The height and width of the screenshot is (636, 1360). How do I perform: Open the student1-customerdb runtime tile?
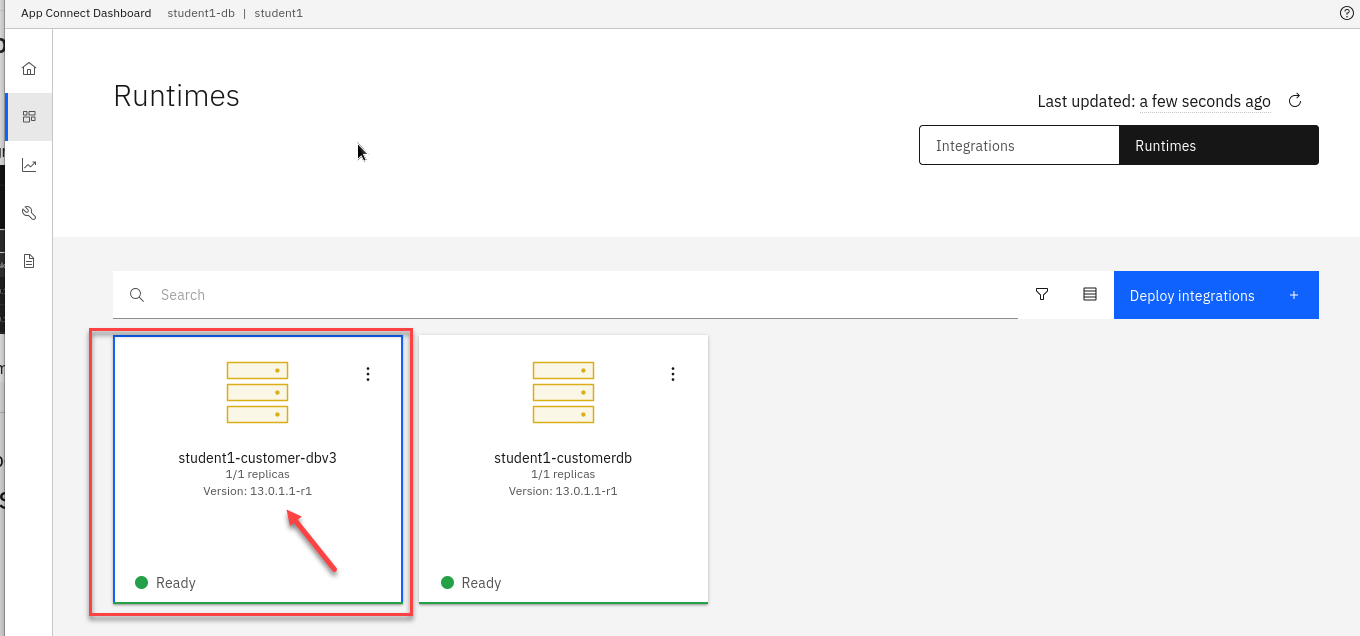[x=563, y=459]
